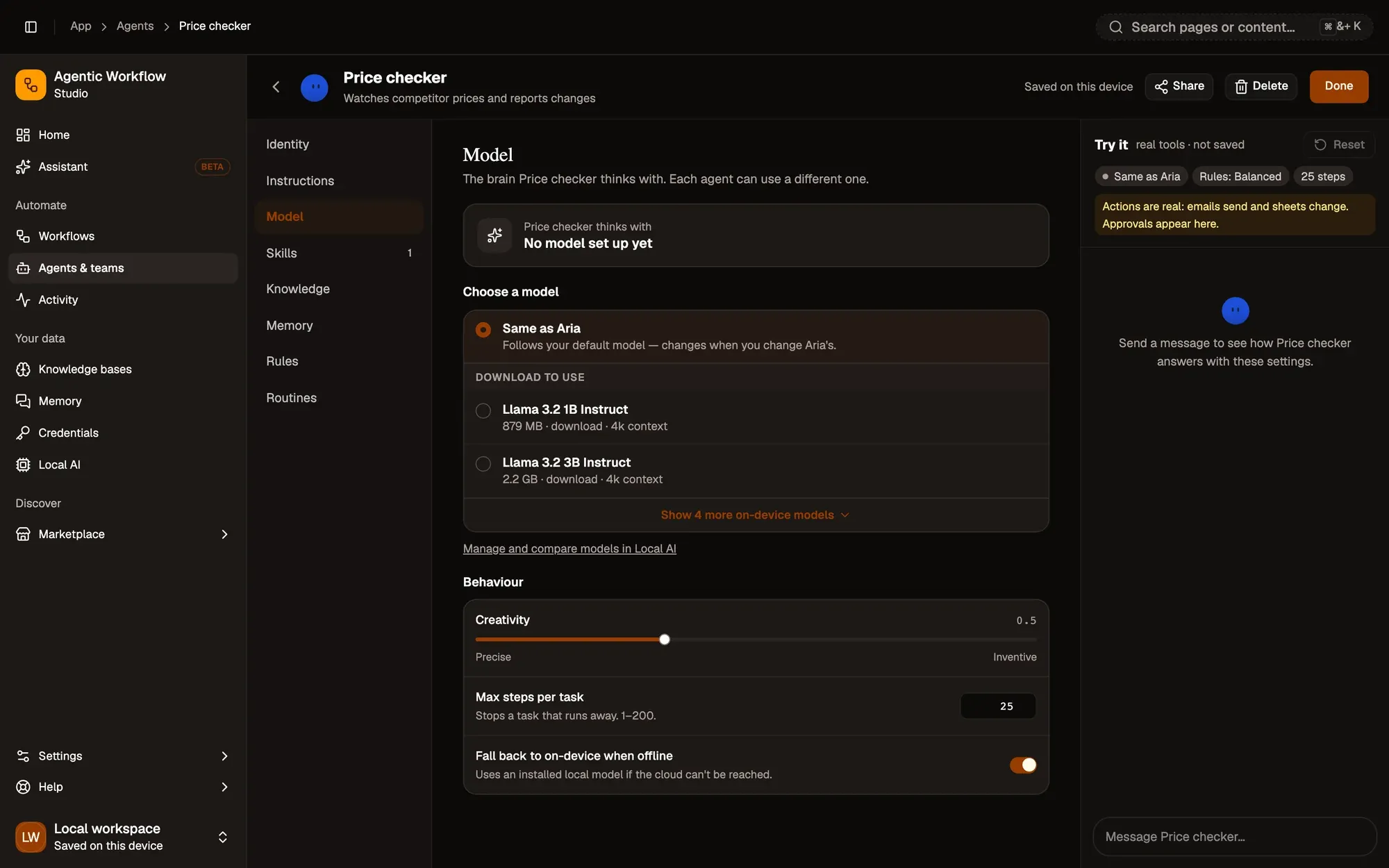Open the Credentials key icon

click(x=23, y=433)
